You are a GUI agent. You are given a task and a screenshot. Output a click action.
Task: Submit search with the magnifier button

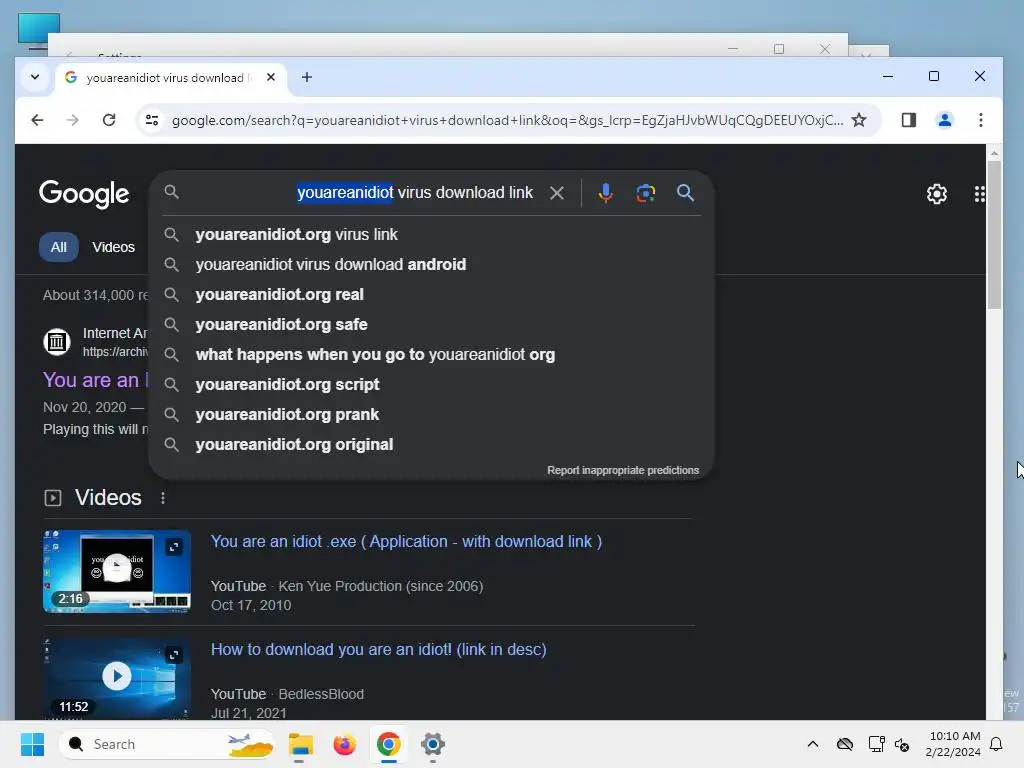pos(685,193)
